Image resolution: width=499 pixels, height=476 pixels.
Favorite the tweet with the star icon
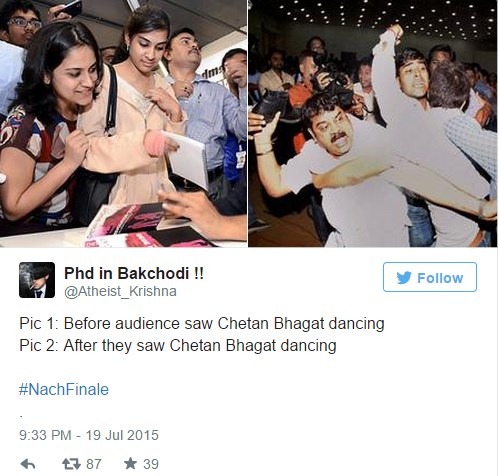(130, 463)
